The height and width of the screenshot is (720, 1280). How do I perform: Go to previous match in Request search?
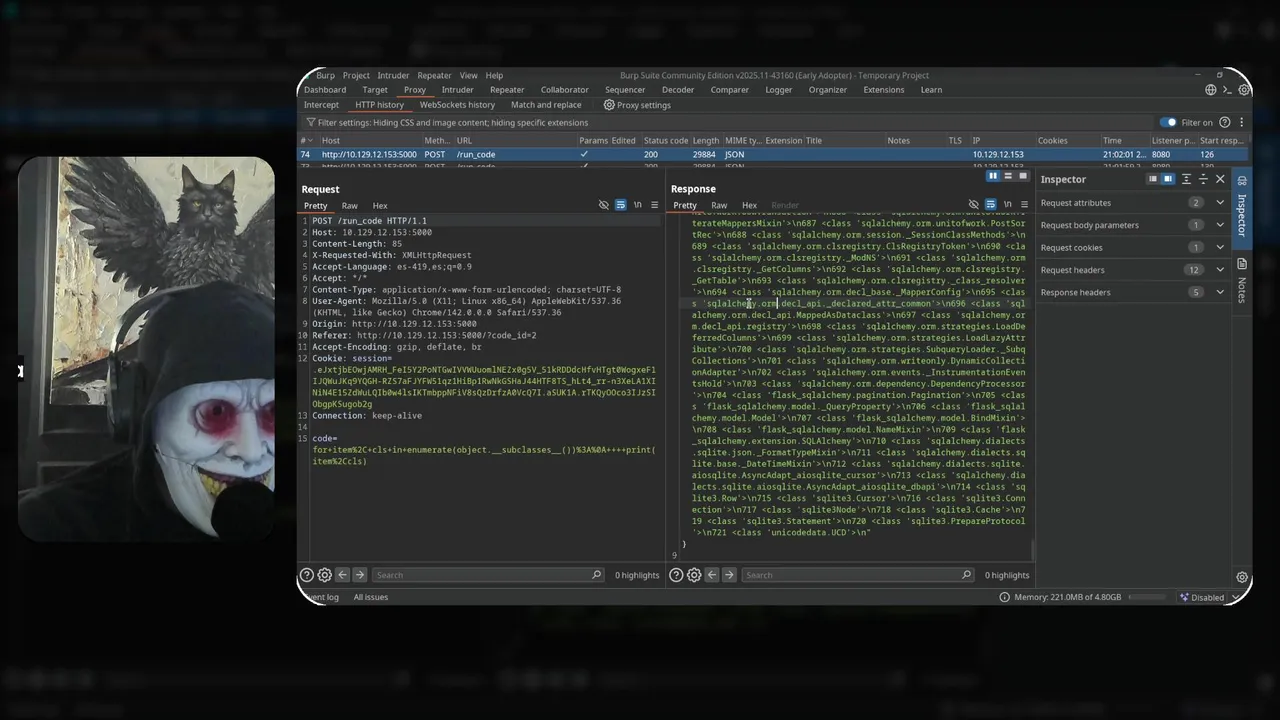[x=342, y=575]
